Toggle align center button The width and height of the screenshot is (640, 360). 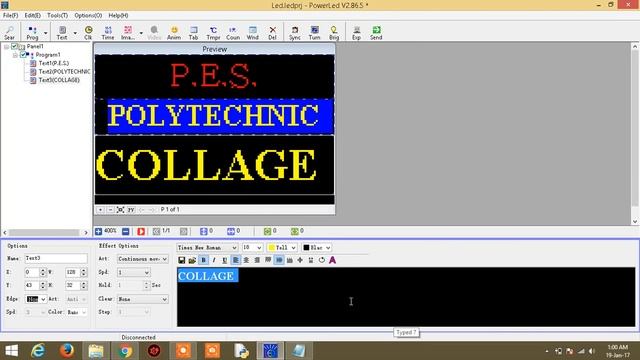[246, 260]
